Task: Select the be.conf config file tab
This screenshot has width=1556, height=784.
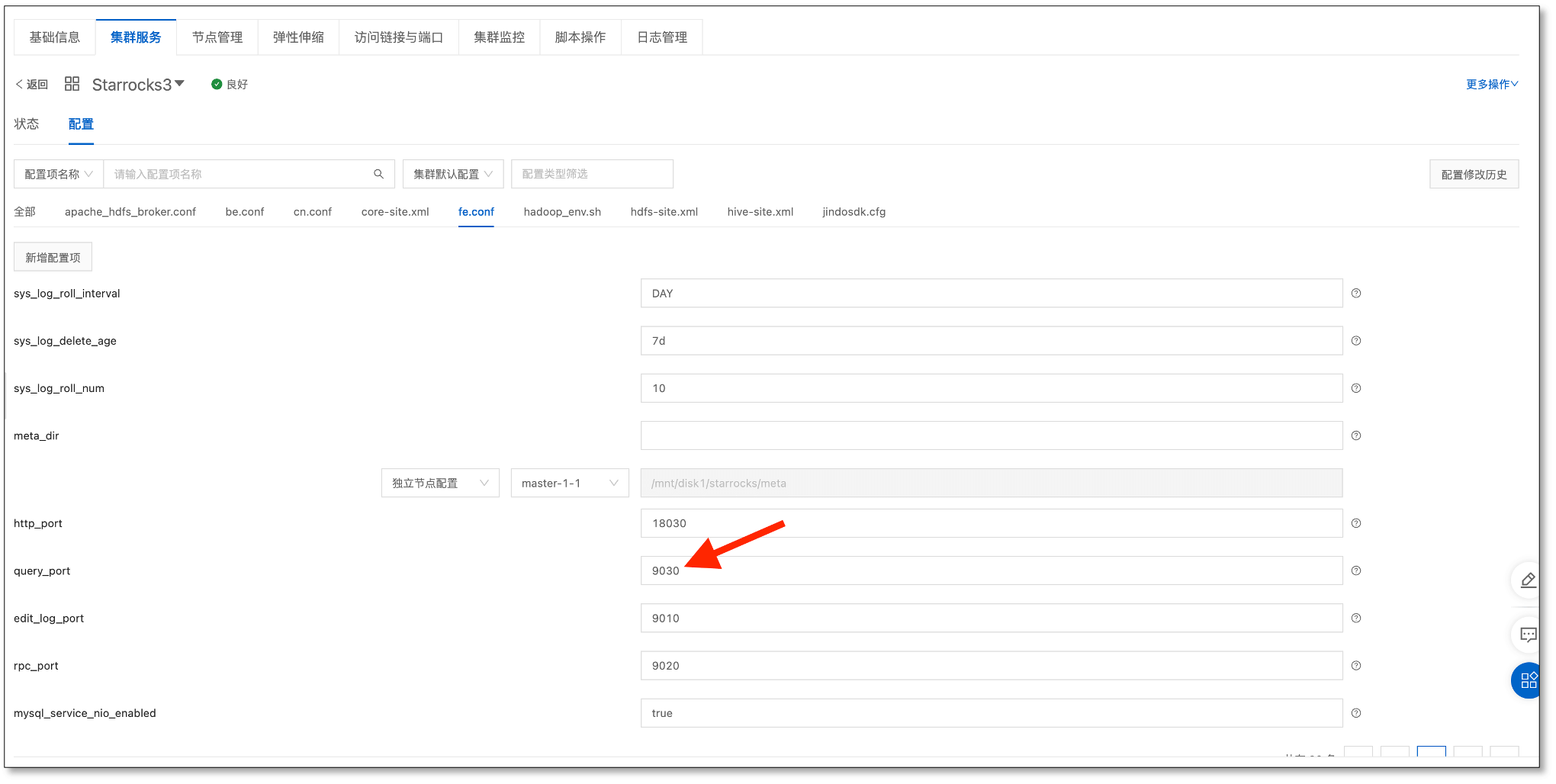Action: point(245,212)
